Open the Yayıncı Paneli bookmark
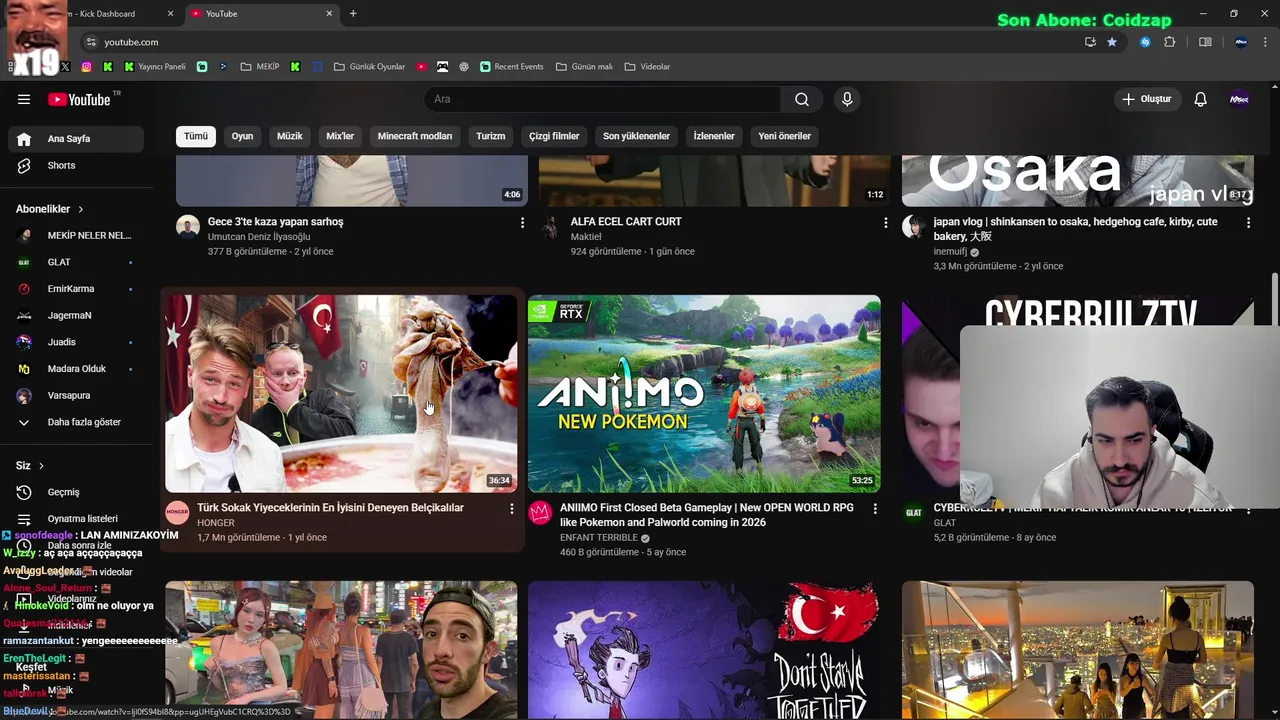1280x720 pixels. 155,67
